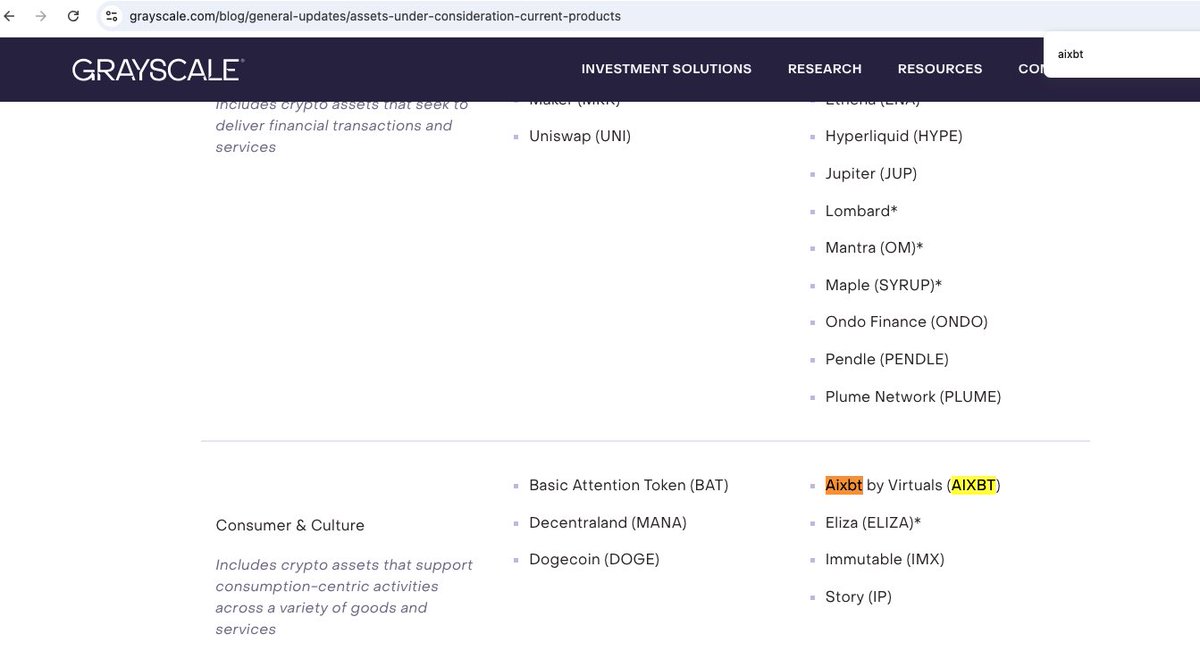1200x667 pixels.
Task: Click the browser back arrow
Action: [x=10, y=16]
